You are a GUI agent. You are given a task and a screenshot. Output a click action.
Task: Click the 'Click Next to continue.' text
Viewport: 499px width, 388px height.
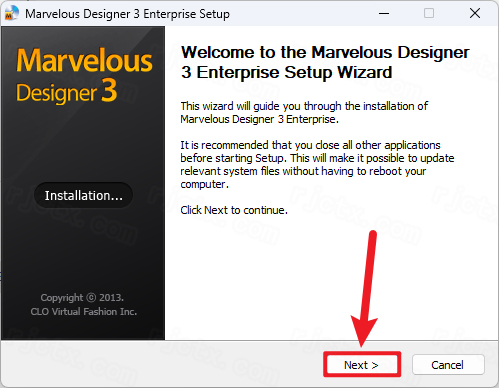coord(234,210)
